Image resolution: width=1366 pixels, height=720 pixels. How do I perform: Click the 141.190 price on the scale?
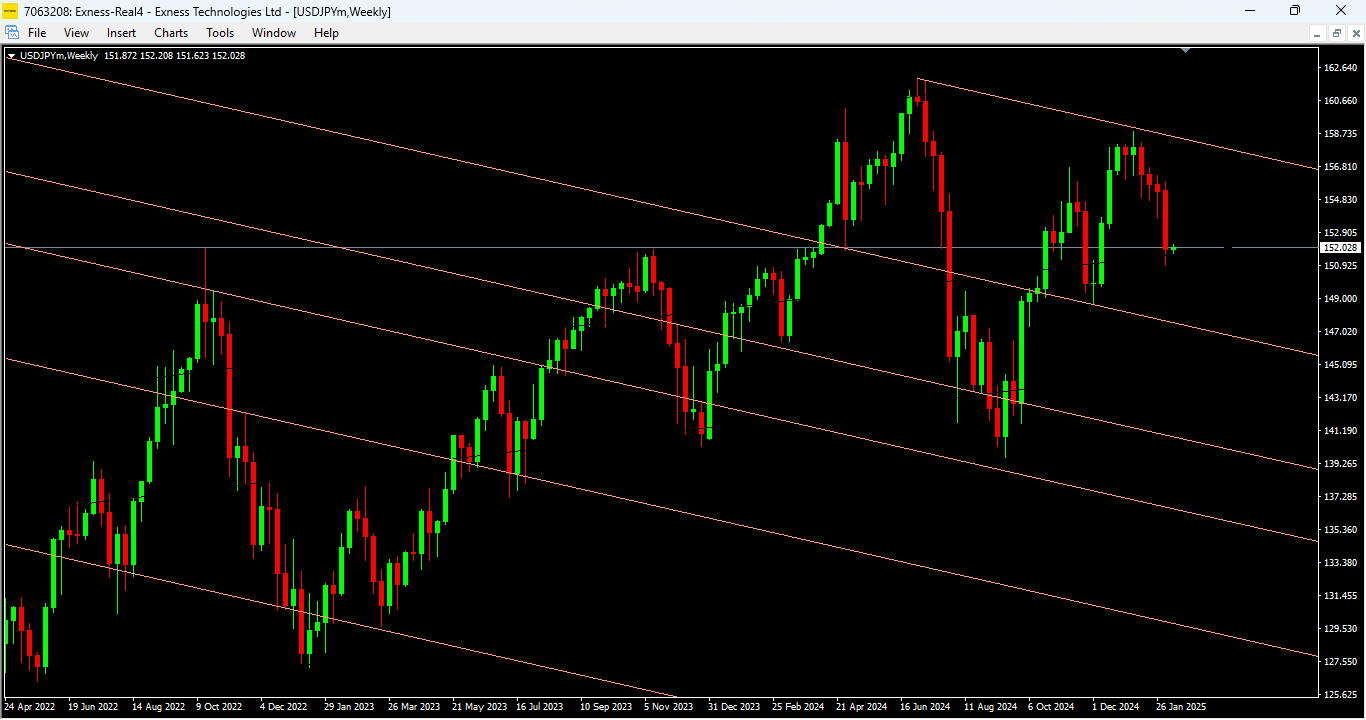[x=1340, y=431]
